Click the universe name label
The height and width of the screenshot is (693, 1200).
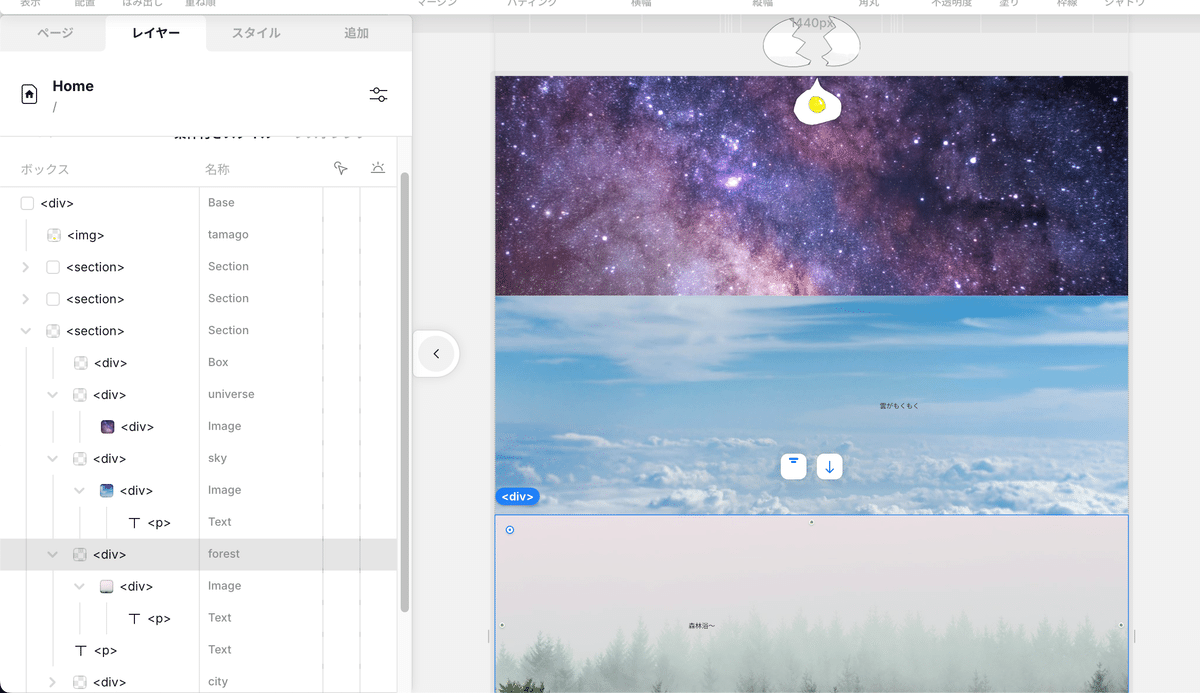click(x=231, y=394)
